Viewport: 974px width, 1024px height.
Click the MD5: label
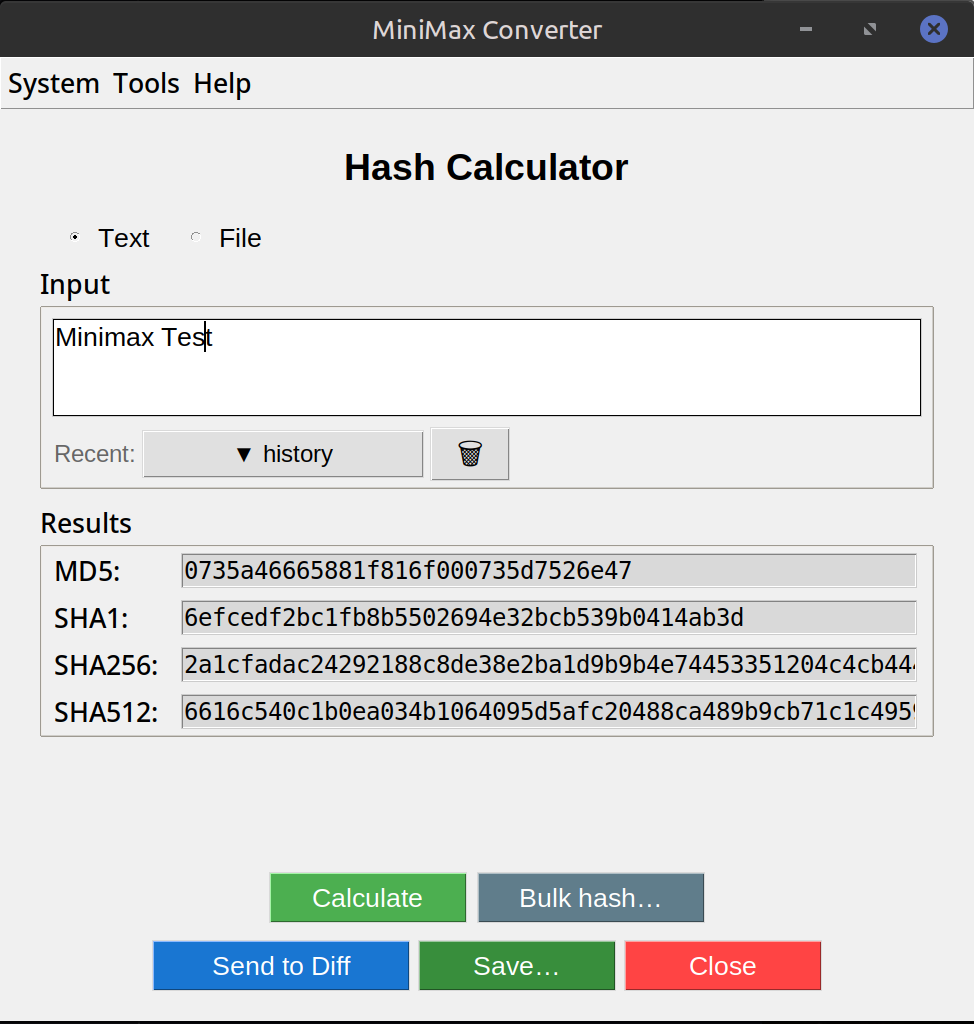point(88,571)
